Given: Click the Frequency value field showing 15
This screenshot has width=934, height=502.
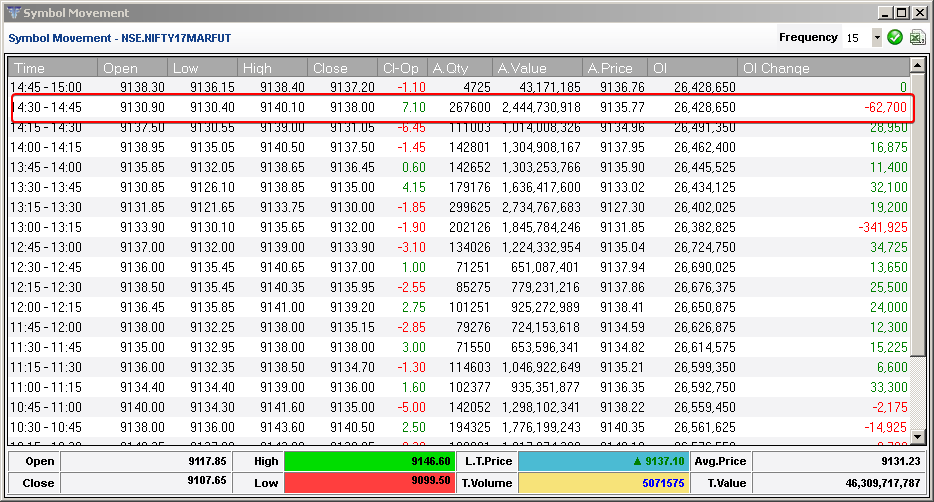Looking at the screenshot, I should (x=856, y=37).
